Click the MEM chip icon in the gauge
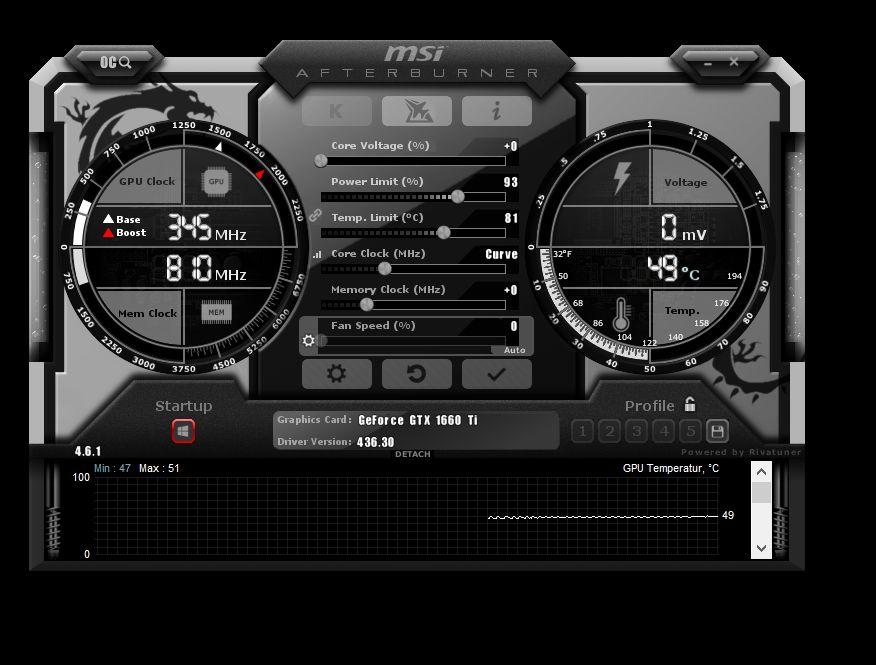This screenshot has width=876, height=665. tap(216, 312)
